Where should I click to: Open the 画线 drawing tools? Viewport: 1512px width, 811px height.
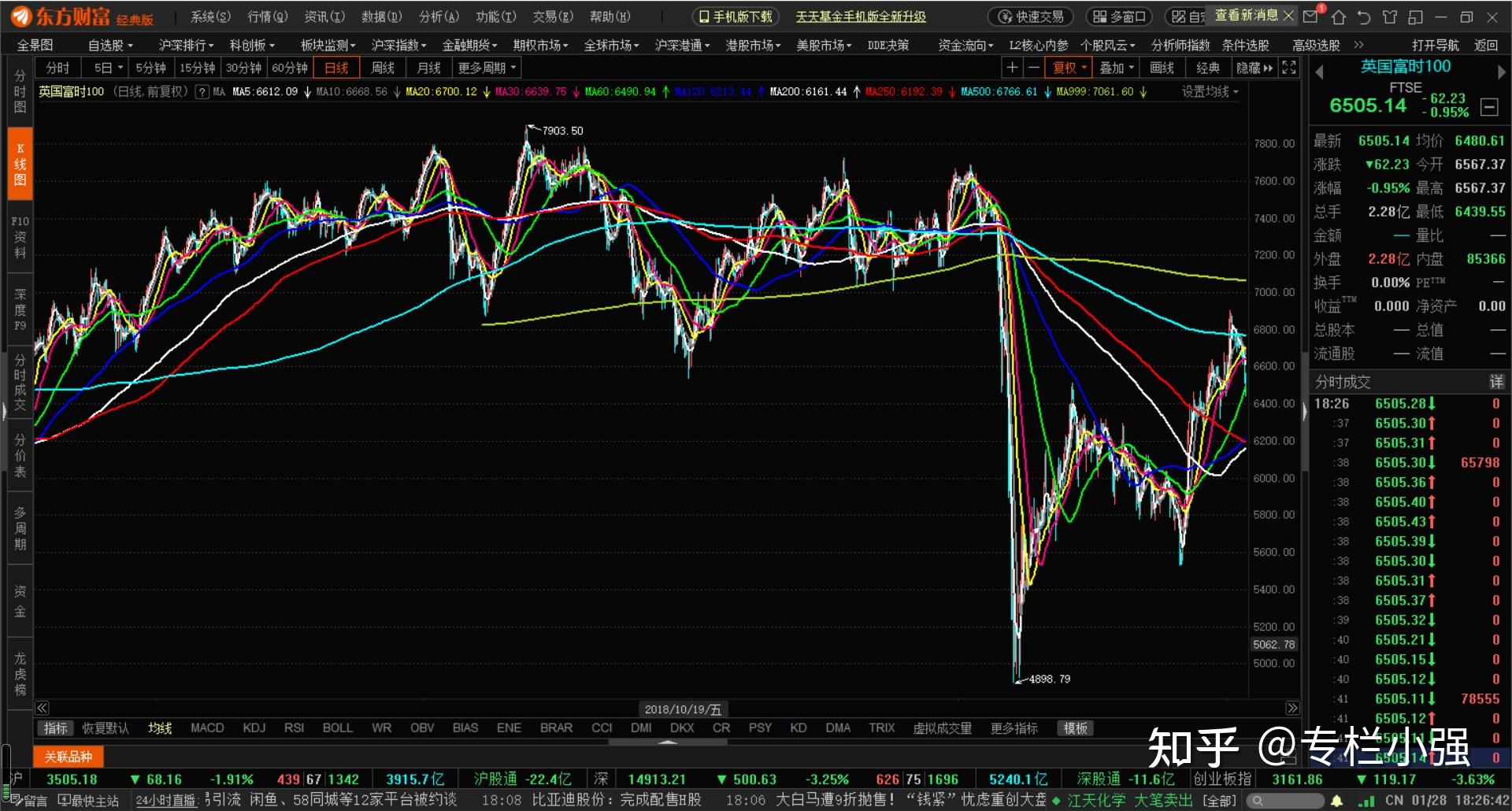point(1162,68)
